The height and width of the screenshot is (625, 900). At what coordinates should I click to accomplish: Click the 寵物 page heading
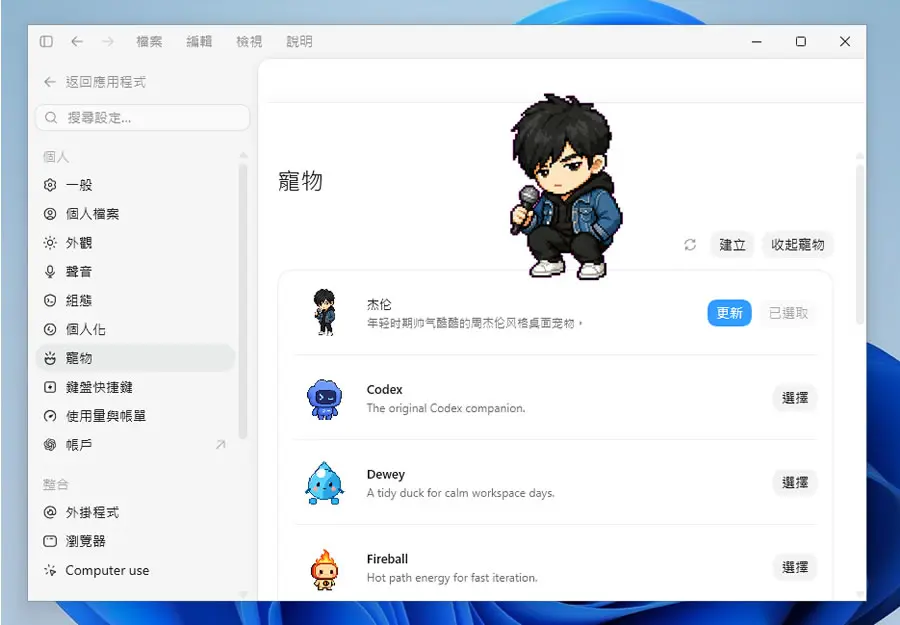pyautogui.click(x=300, y=181)
